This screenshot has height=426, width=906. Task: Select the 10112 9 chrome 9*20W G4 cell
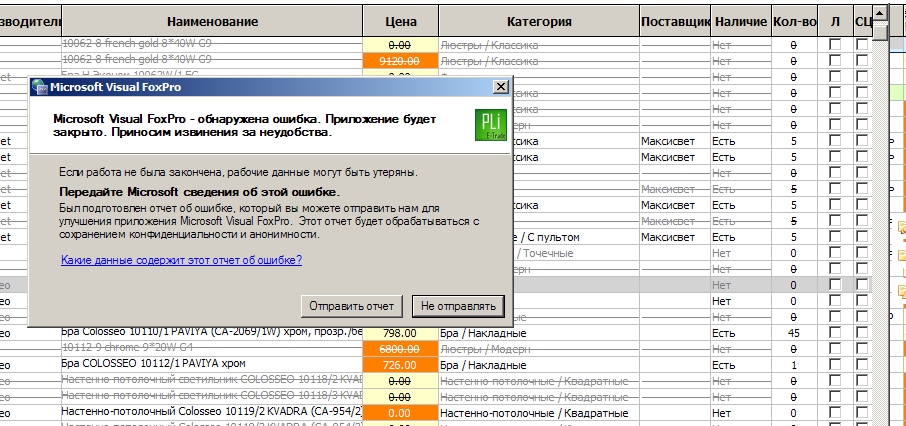[212, 349]
